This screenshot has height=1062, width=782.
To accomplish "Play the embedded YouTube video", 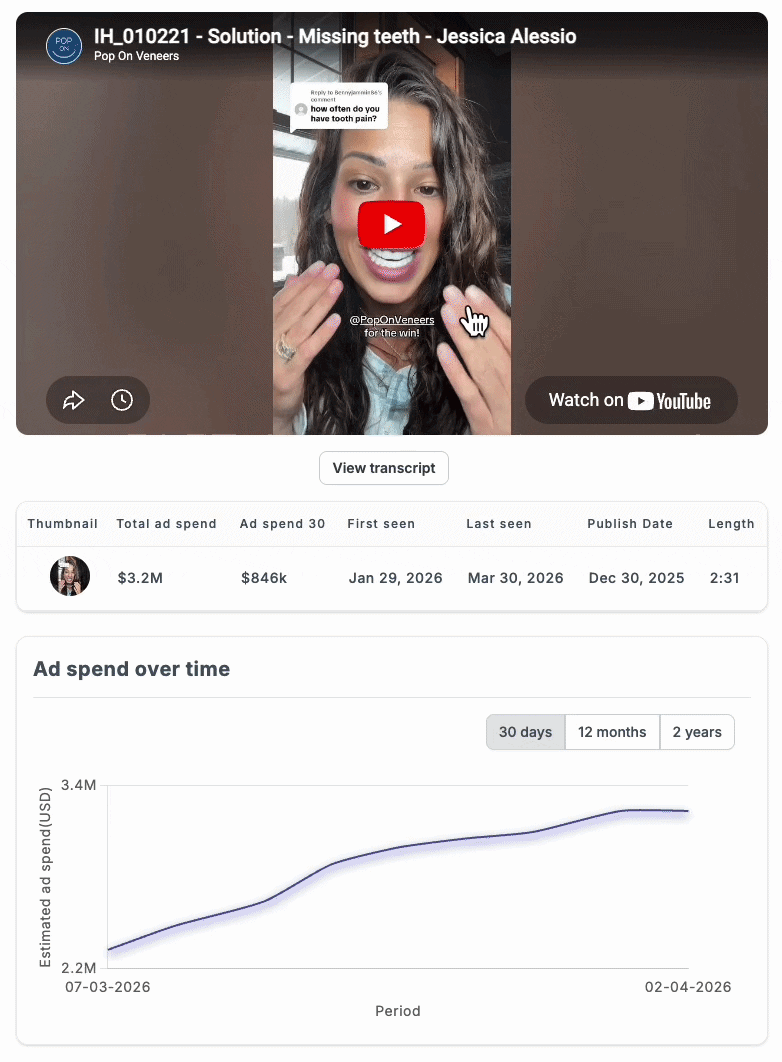I will 391,224.
